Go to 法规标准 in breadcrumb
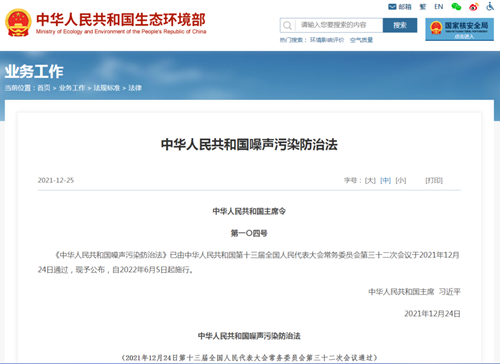The image size is (500, 364). click(x=107, y=88)
